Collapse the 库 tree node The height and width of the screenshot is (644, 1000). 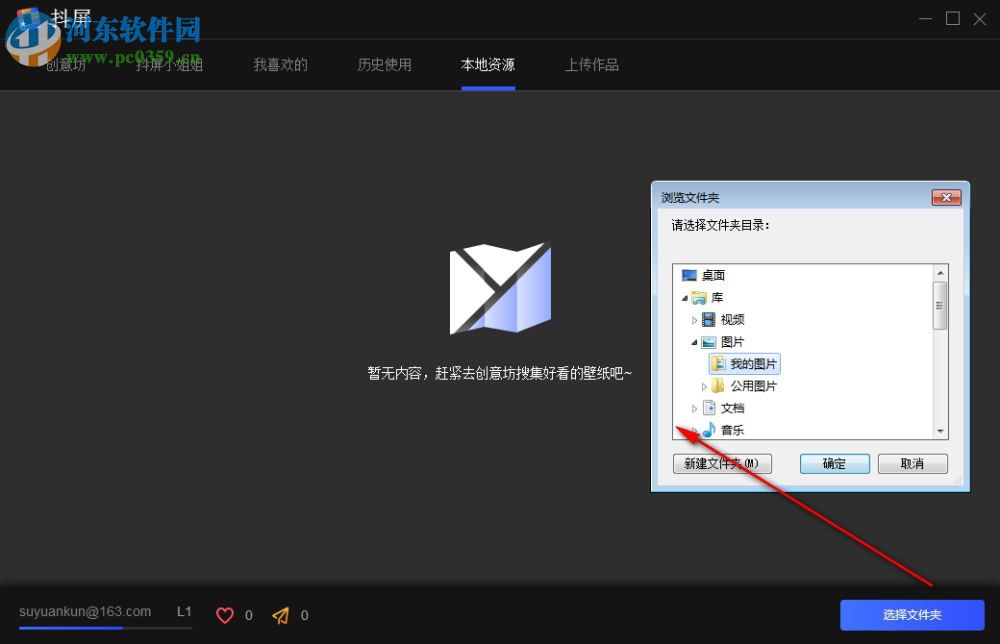coord(684,297)
